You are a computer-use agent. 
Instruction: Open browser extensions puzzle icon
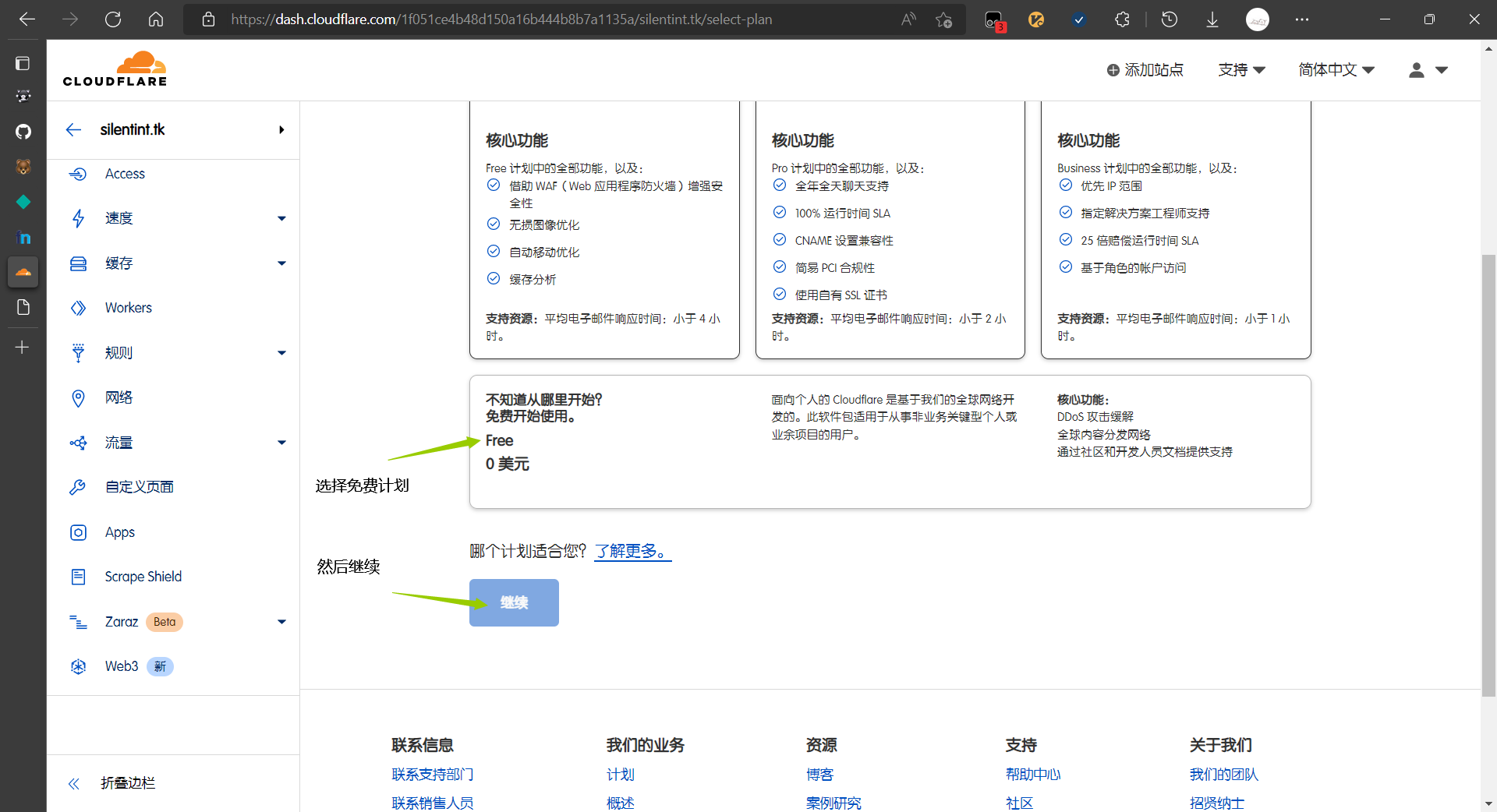1122,19
